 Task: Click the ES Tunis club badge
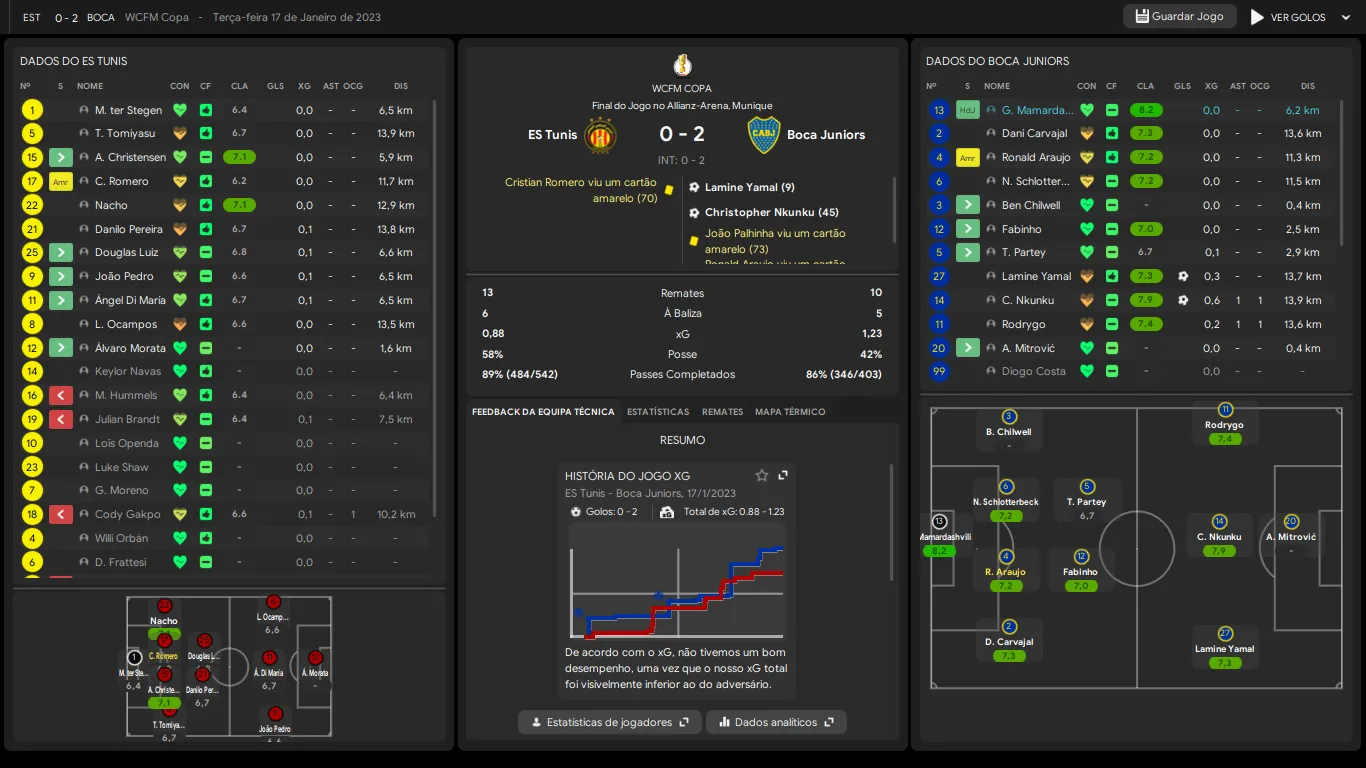pyautogui.click(x=600, y=135)
